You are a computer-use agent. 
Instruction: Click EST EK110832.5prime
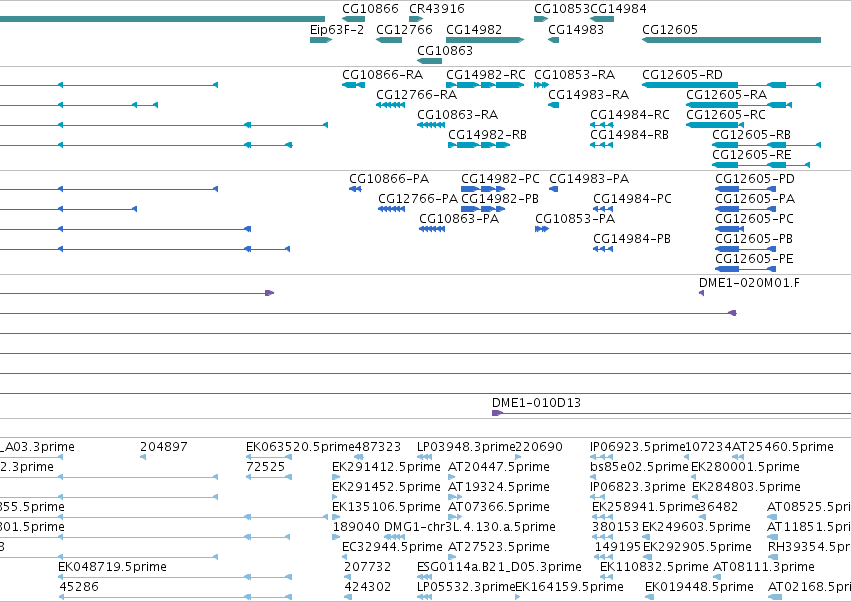point(654,568)
